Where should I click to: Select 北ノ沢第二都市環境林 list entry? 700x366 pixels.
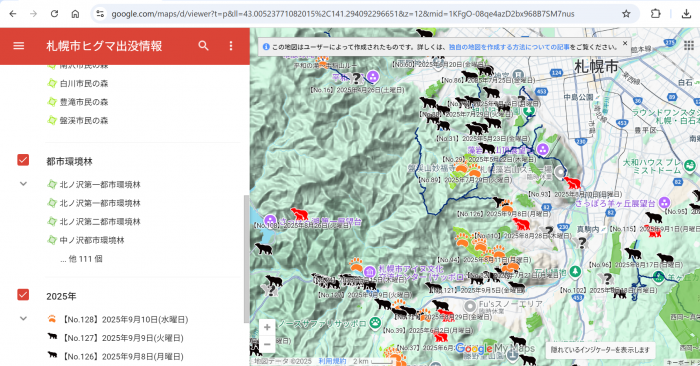point(100,222)
